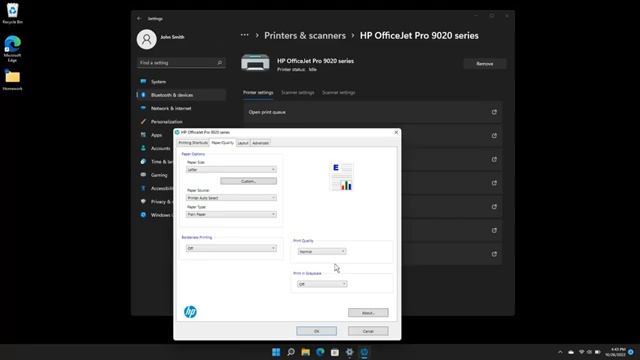Screen dimensions: 640x360
Task: Open the Advanced tab in printer dialog
Action: coord(260,143)
